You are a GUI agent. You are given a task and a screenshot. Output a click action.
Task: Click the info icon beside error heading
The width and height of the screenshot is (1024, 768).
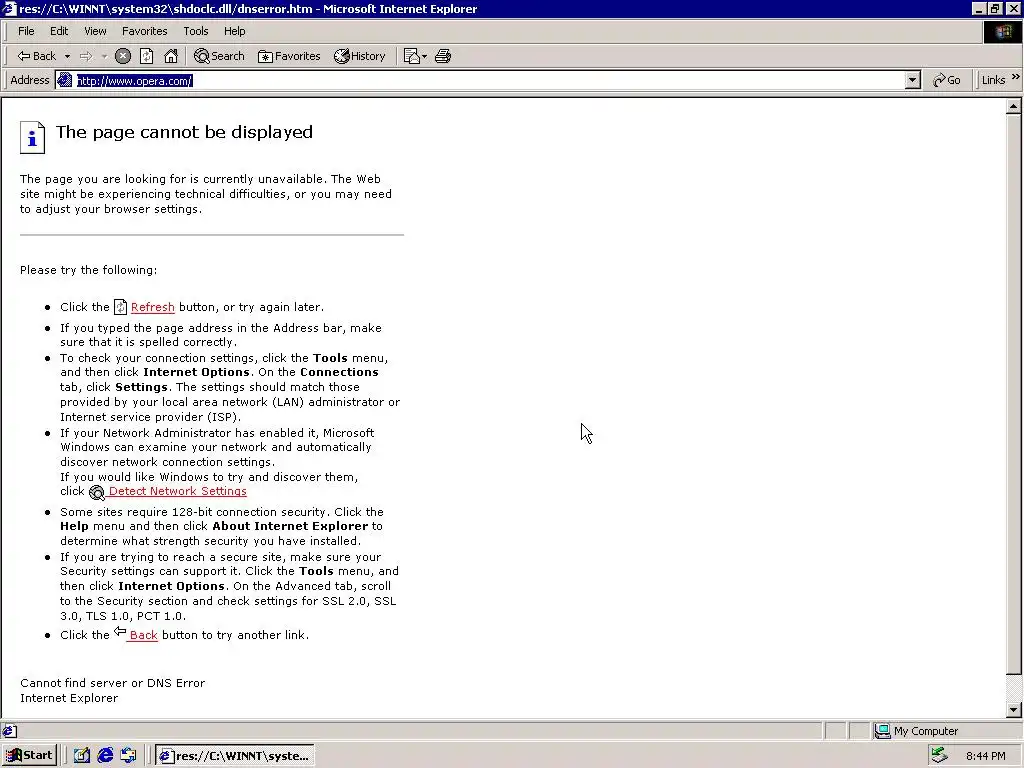32,137
